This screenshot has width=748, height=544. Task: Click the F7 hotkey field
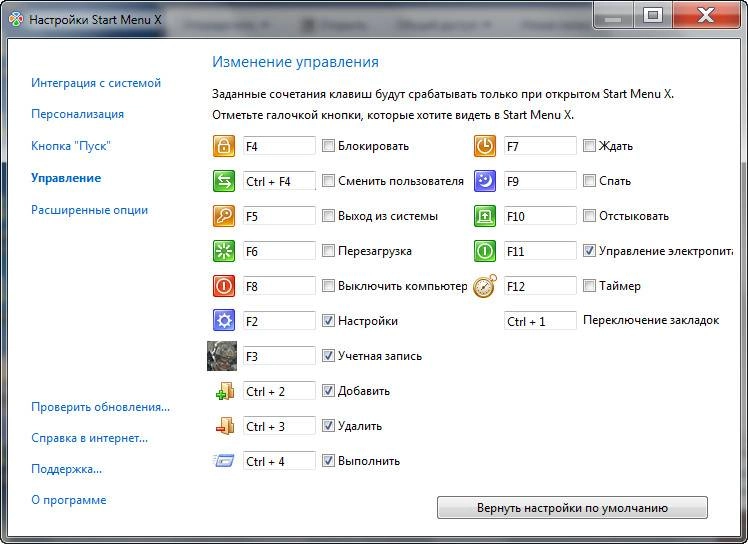pyautogui.click(x=540, y=146)
